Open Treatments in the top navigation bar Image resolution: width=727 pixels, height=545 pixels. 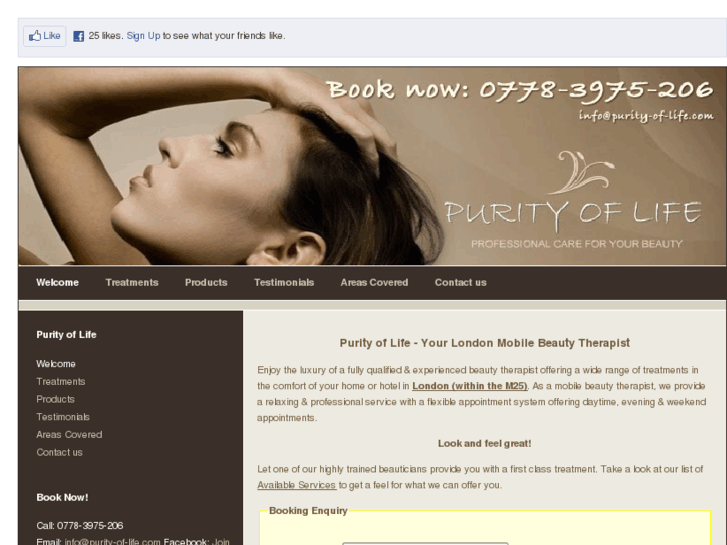pyautogui.click(x=132, y=282)
